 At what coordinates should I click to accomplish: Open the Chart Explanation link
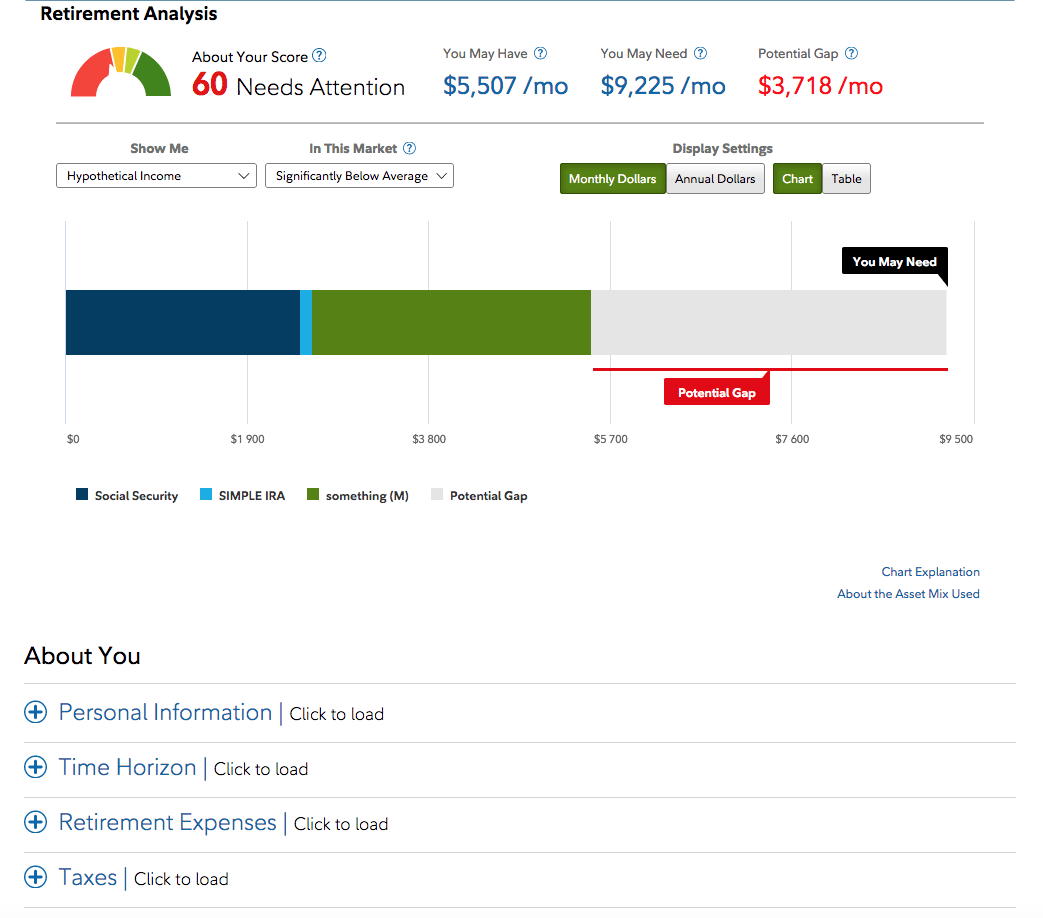[930, 571]
